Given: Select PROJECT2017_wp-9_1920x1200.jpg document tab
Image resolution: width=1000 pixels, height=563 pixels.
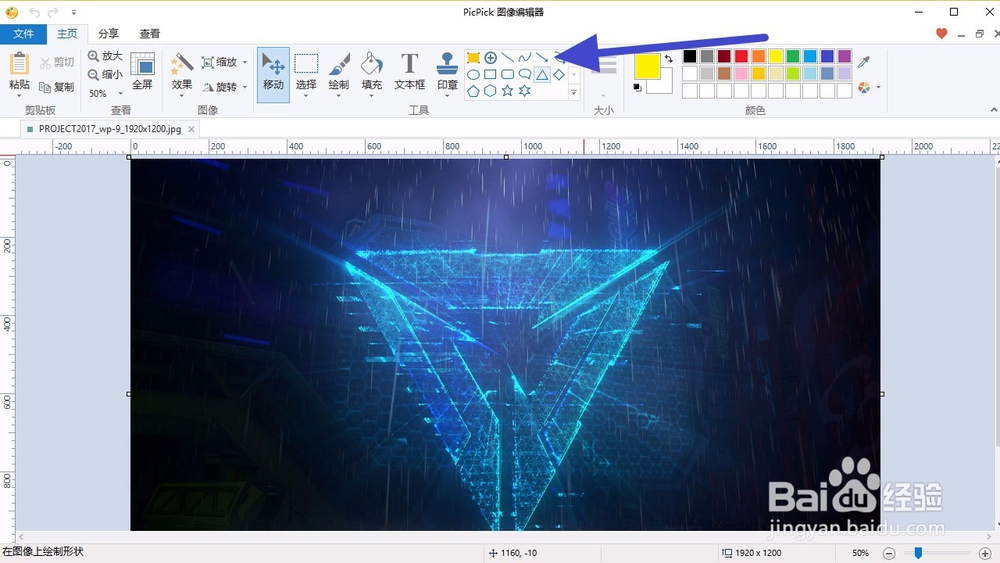Looking at the screenshot, I should click(x=110, y=129).
